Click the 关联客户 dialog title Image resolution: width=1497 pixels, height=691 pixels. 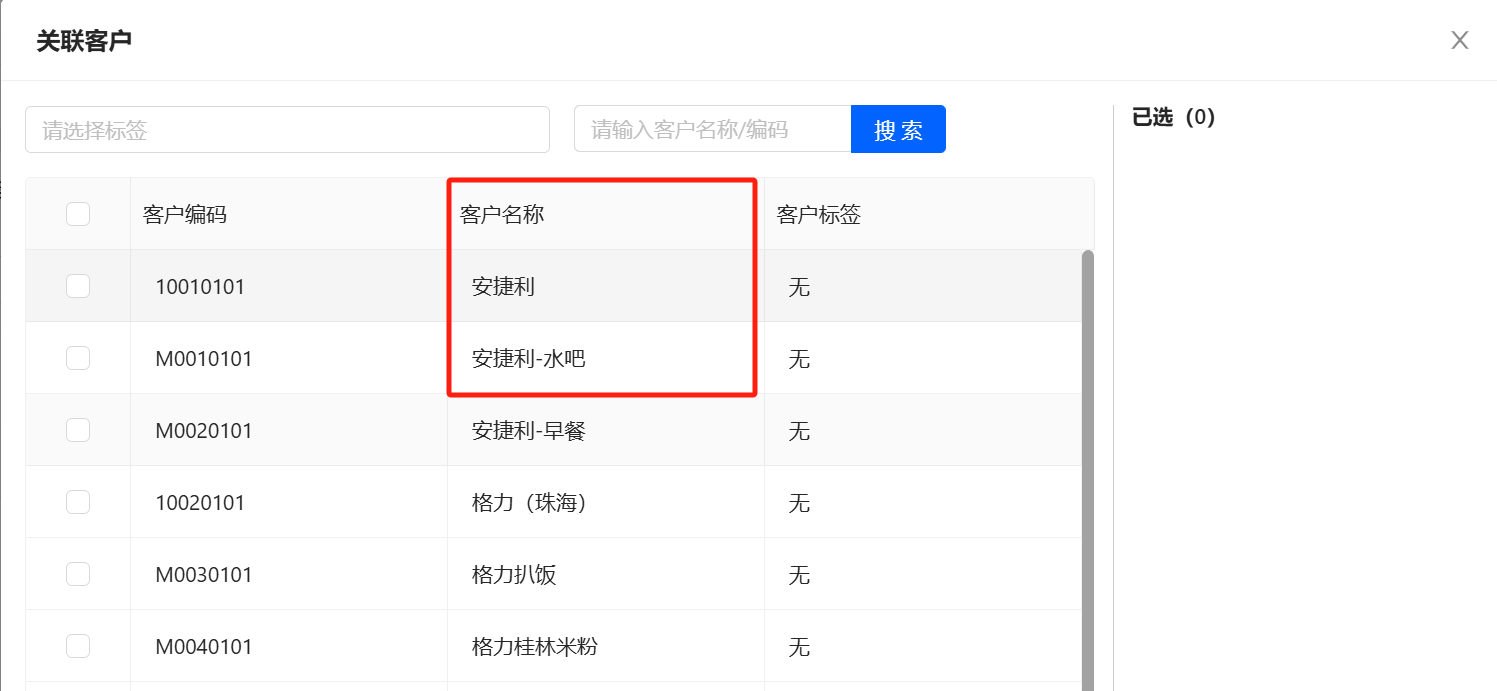[x=84, y=41]
